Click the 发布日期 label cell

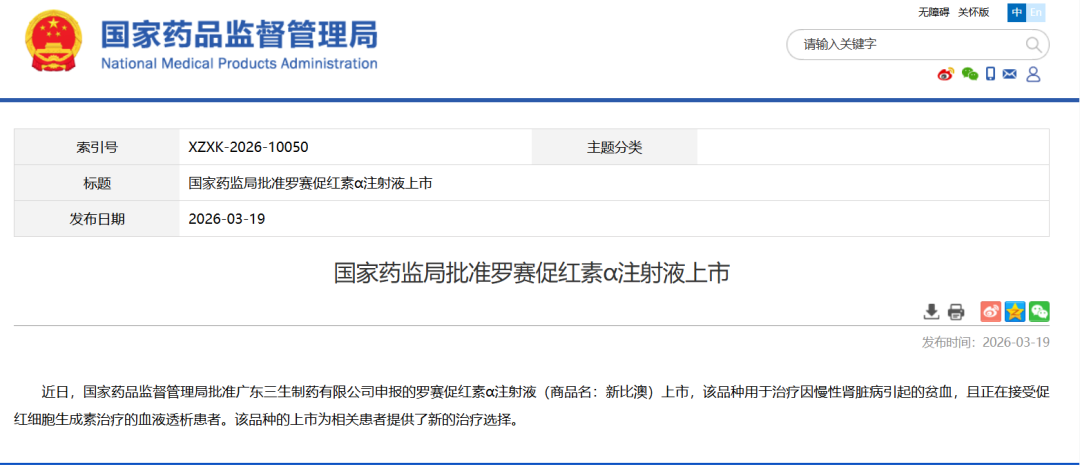(x=97, y=219)
